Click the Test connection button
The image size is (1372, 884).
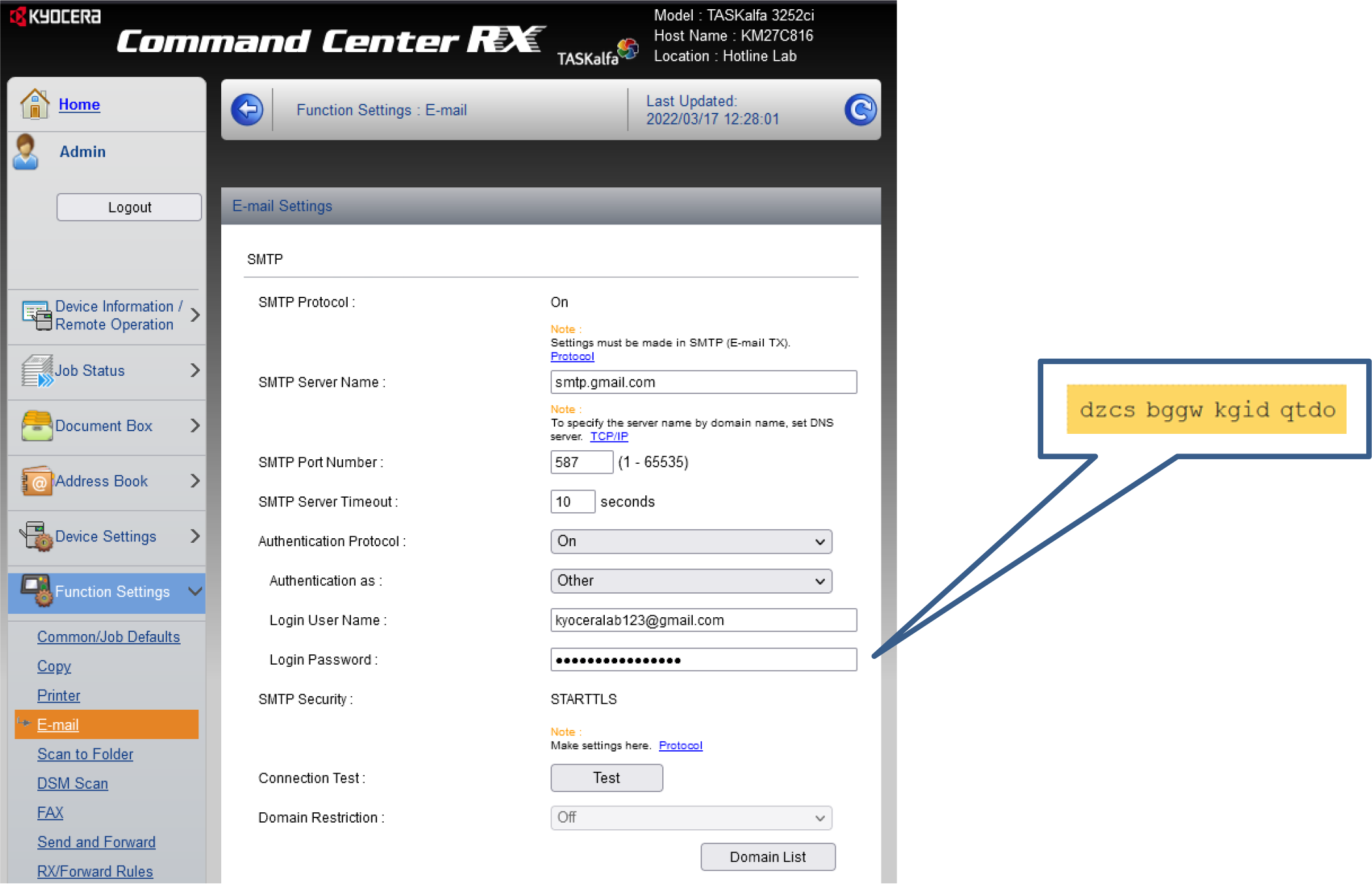pos(607,777)
